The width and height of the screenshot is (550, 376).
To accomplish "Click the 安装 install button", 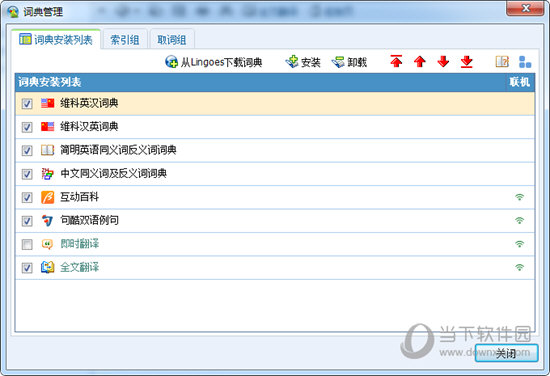I will coord(303,62).
